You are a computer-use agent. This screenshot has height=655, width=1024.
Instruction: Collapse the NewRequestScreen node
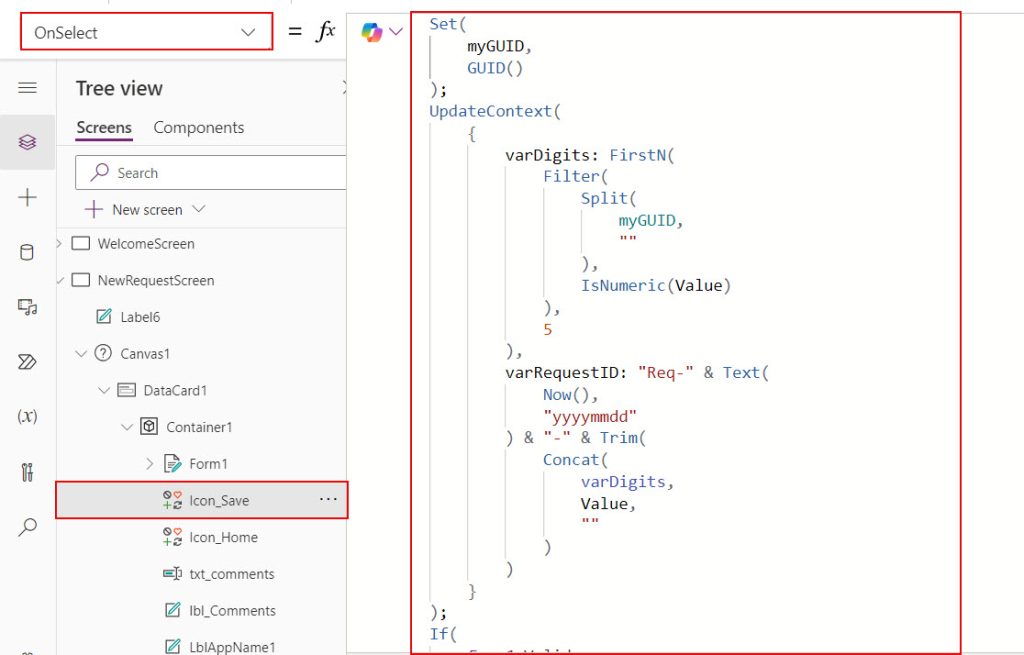click(x=60, y=280)
